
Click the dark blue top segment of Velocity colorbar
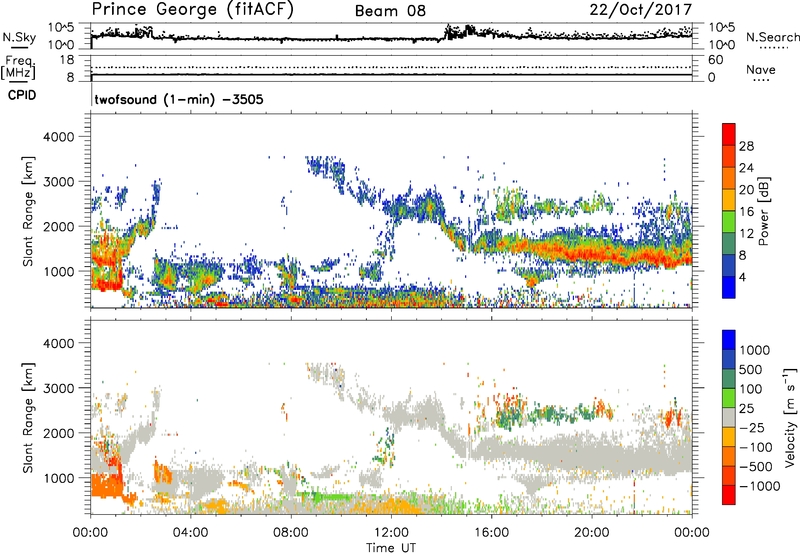pyautogui.click(x=729, y=340)
